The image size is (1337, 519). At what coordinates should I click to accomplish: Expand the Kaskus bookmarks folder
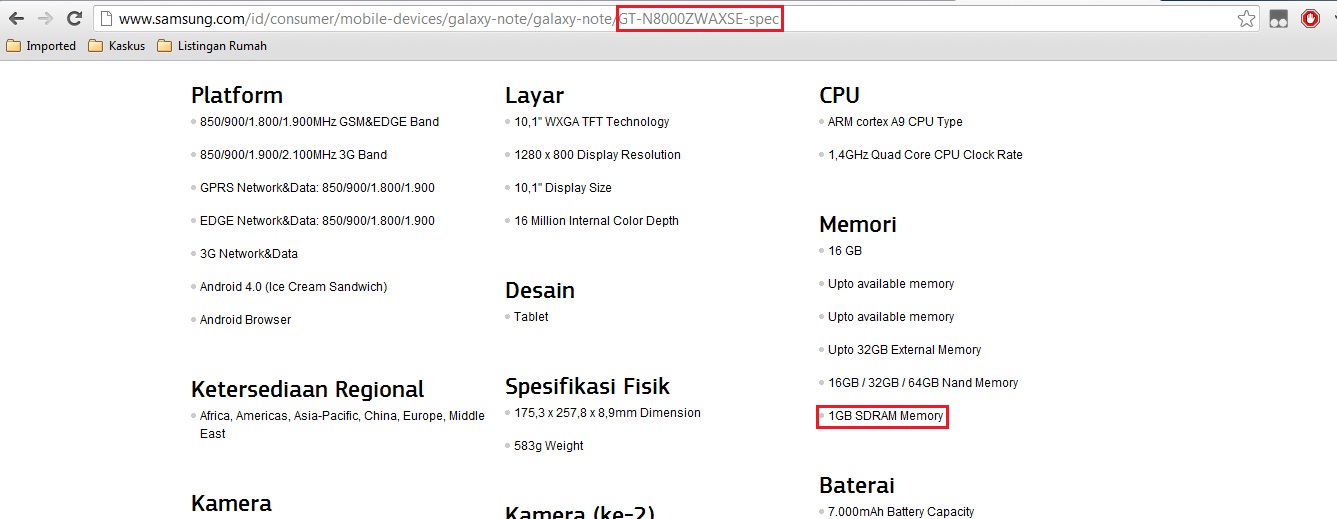click(x=117, y=46)
